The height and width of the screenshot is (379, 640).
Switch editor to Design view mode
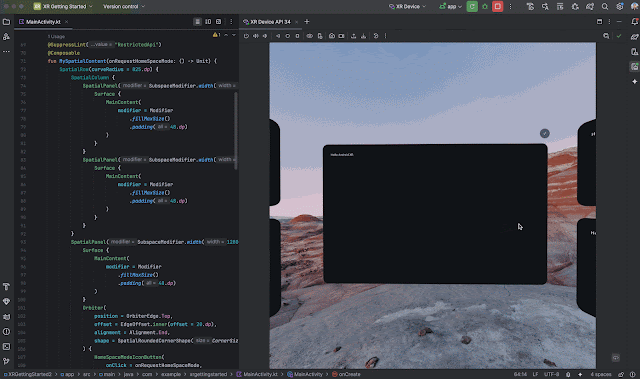218,22
